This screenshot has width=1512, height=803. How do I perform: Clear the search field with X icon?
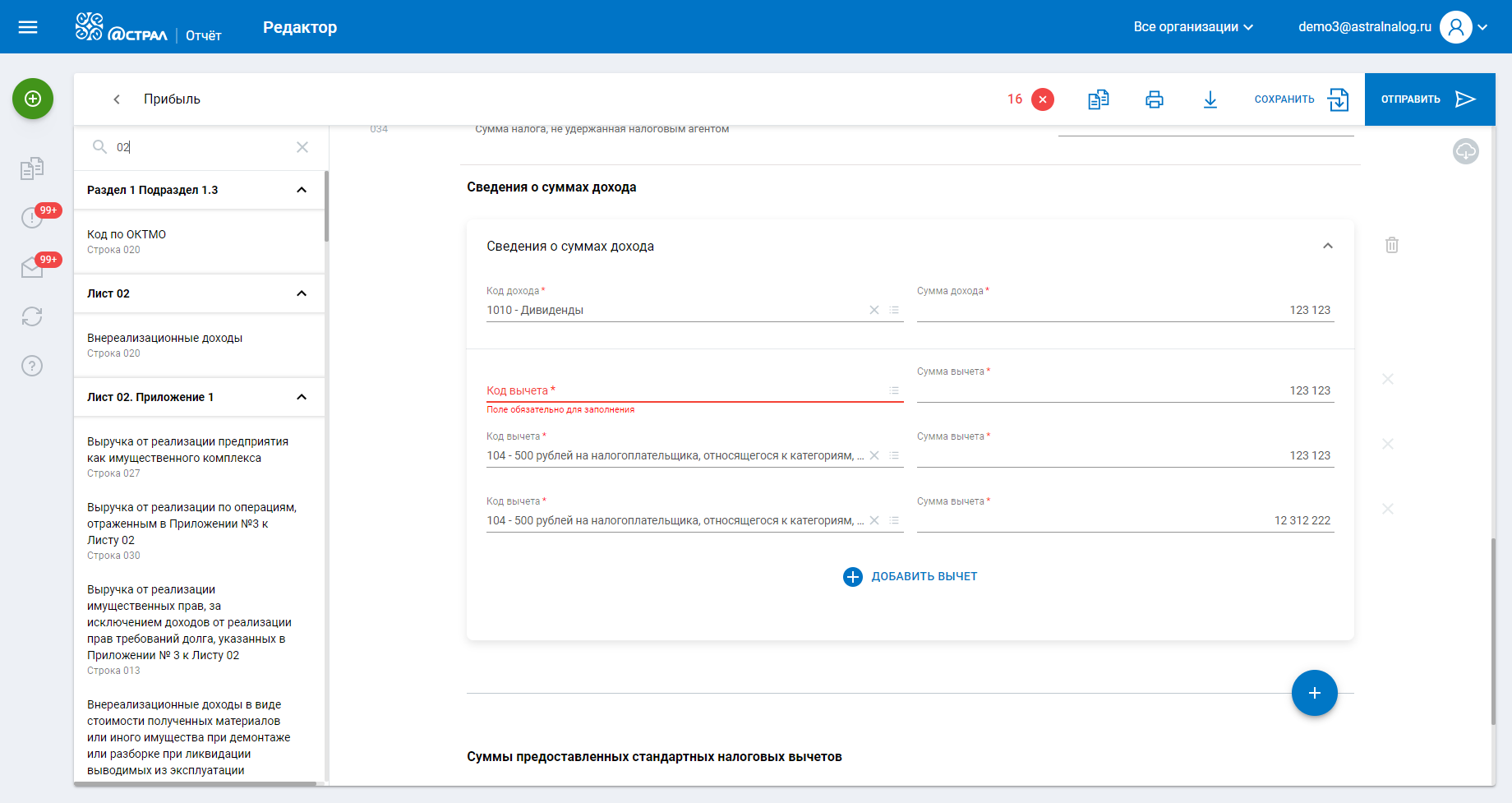pyautogui.click(x=302, y=147)
